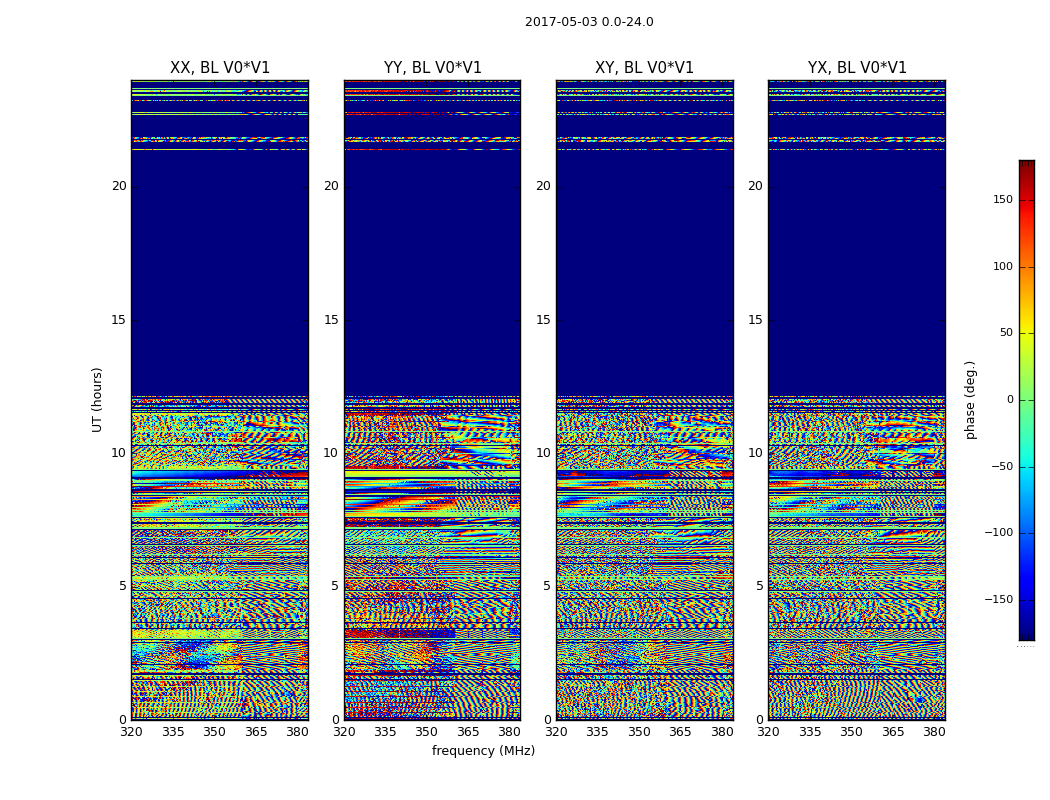Screen dimensions: 1050x800
Task: Click the XY panel y-tick "5"
Action: (547, 586)
